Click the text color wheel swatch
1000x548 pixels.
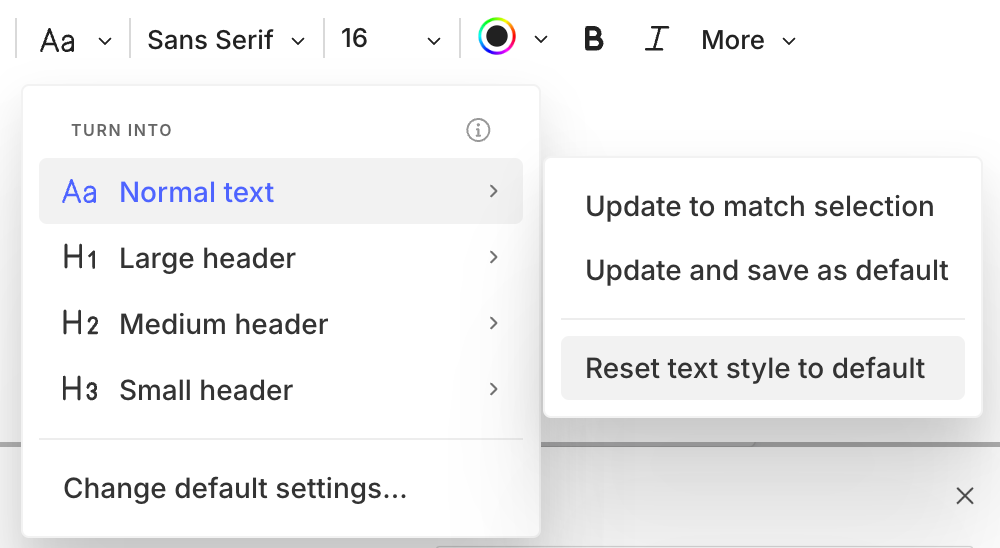[x=497, y=36]
